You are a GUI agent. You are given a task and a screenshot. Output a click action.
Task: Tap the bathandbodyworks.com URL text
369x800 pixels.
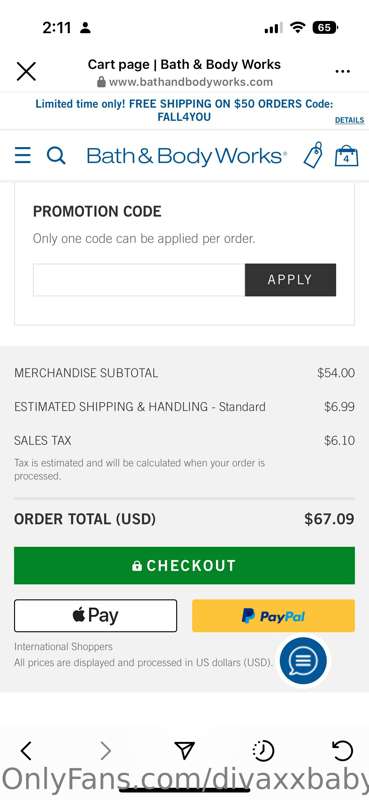190,82
